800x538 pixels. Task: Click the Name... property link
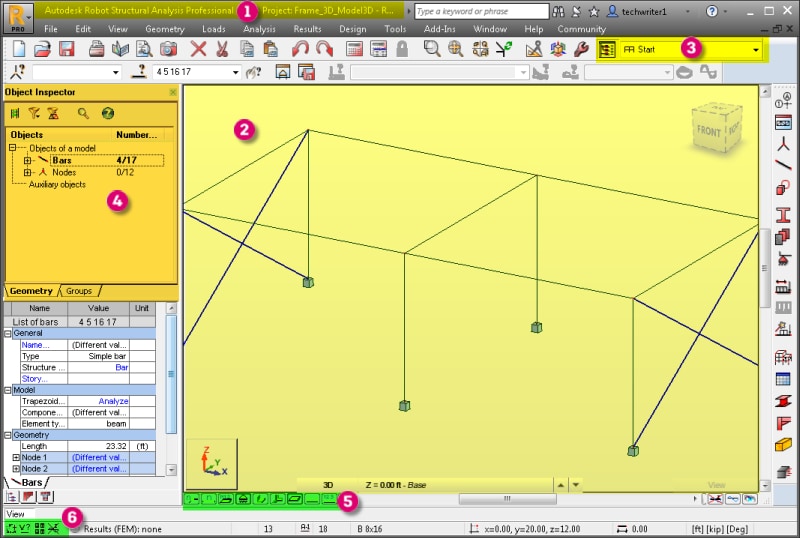pos(35,345)
